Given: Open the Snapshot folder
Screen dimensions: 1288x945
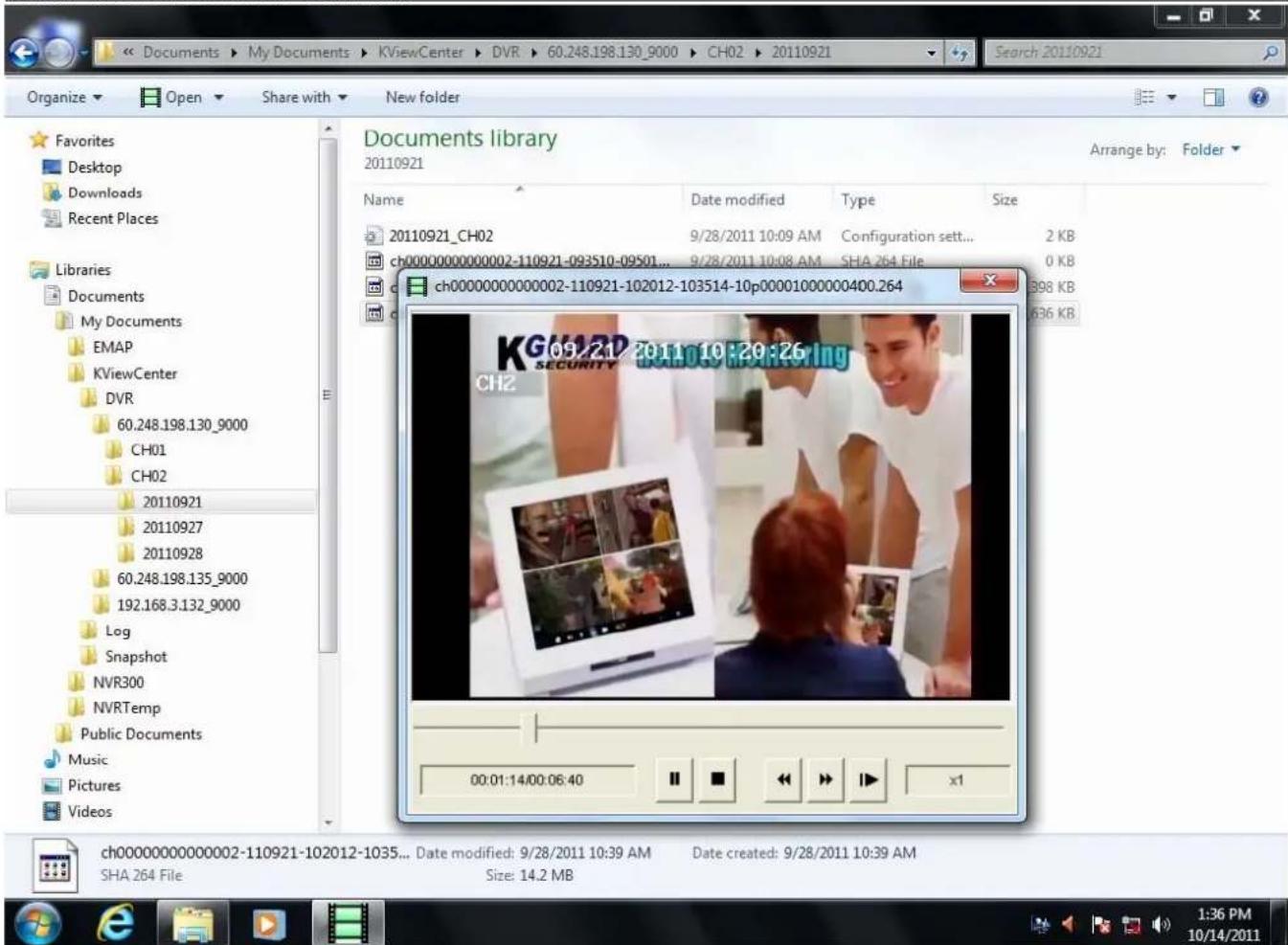Looking at the screenshot, I should click(x=135, y=657).
